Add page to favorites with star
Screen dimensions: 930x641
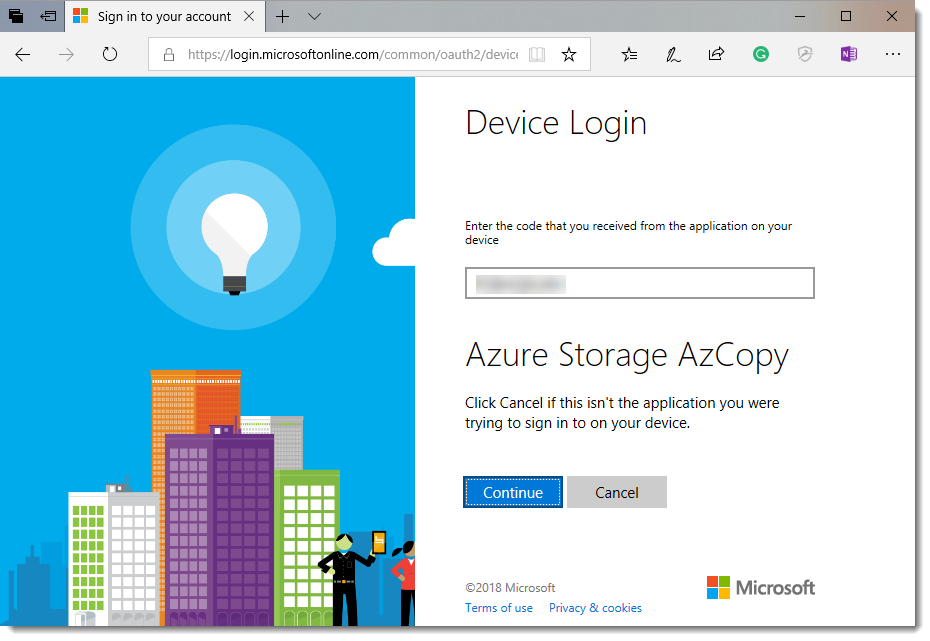point(569,55)
